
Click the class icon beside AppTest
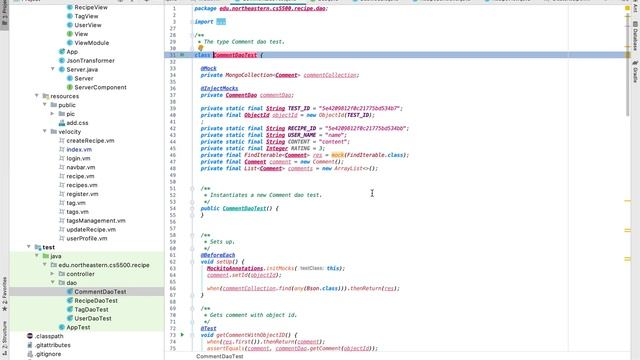pyautogui.click(x=62, y=327)
